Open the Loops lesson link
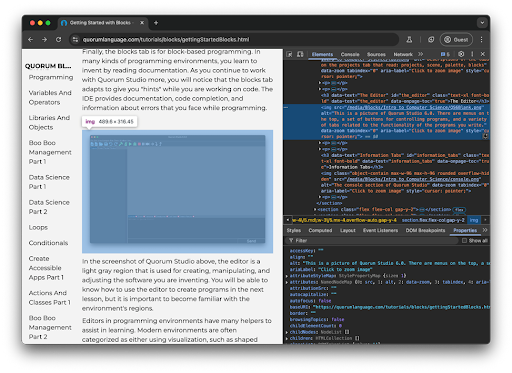 38,227
